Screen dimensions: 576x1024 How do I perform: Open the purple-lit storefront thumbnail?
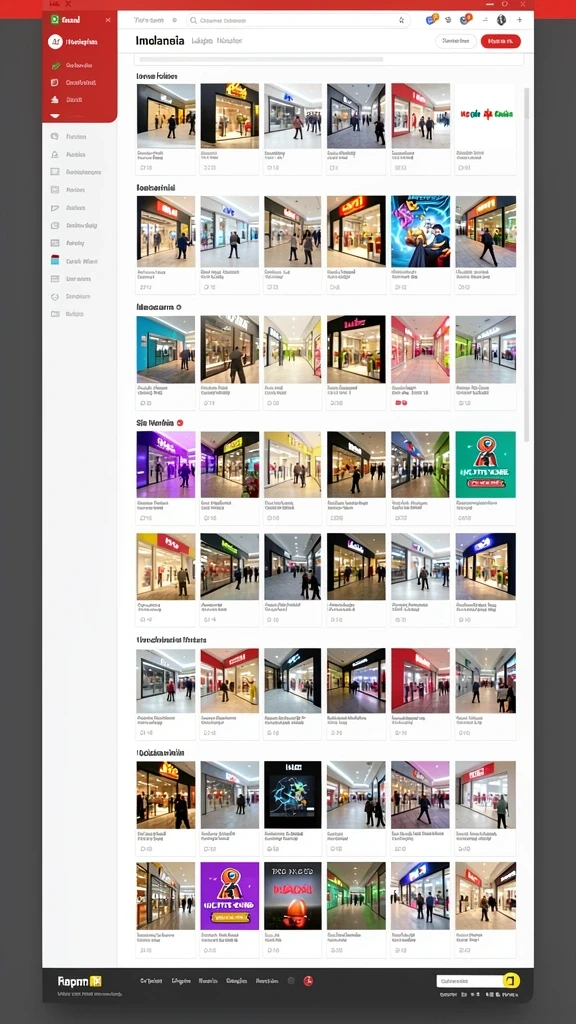click(x=166, y=464)
